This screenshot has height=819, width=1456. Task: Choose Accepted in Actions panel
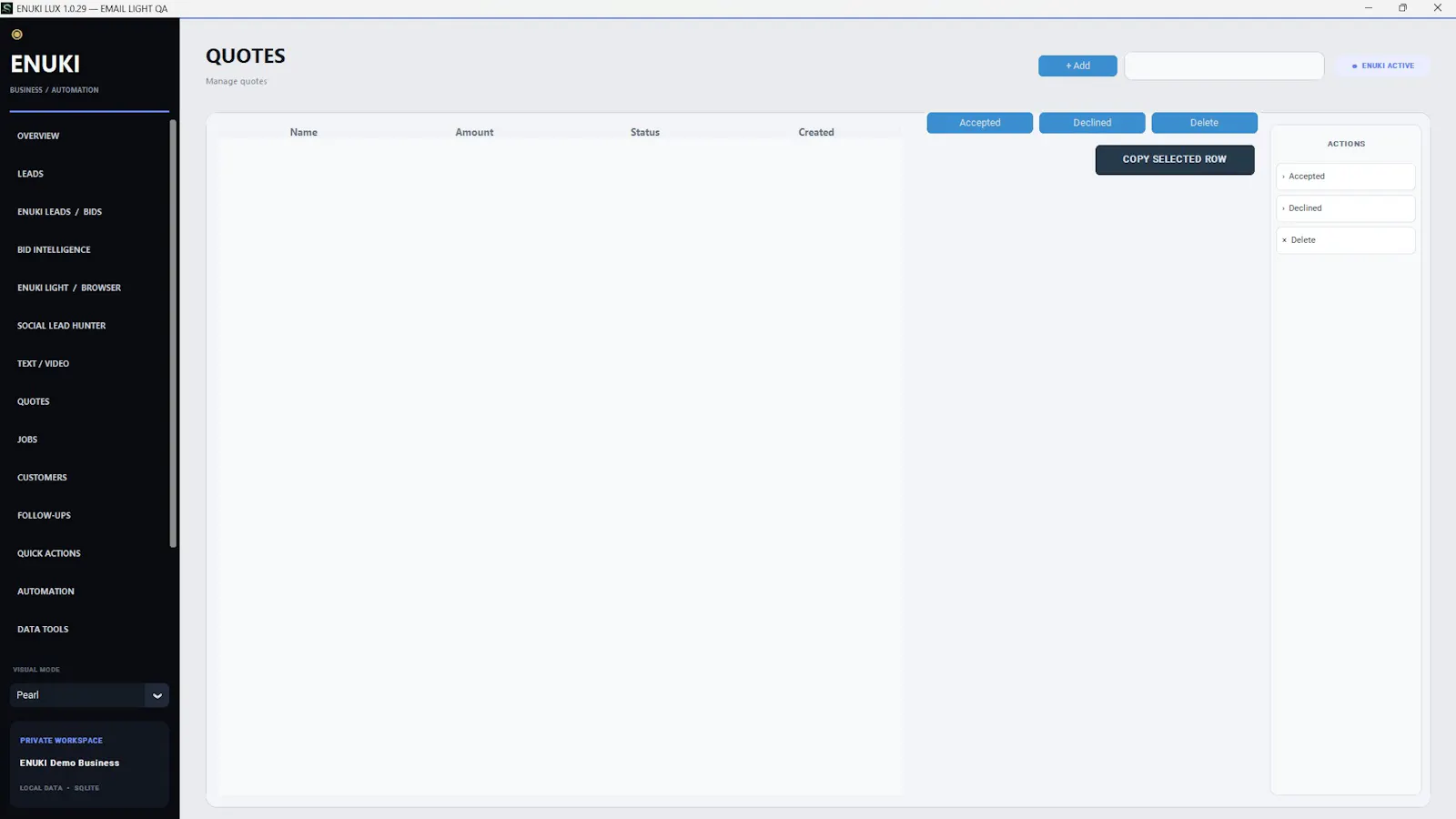(x=1346, y=177)
